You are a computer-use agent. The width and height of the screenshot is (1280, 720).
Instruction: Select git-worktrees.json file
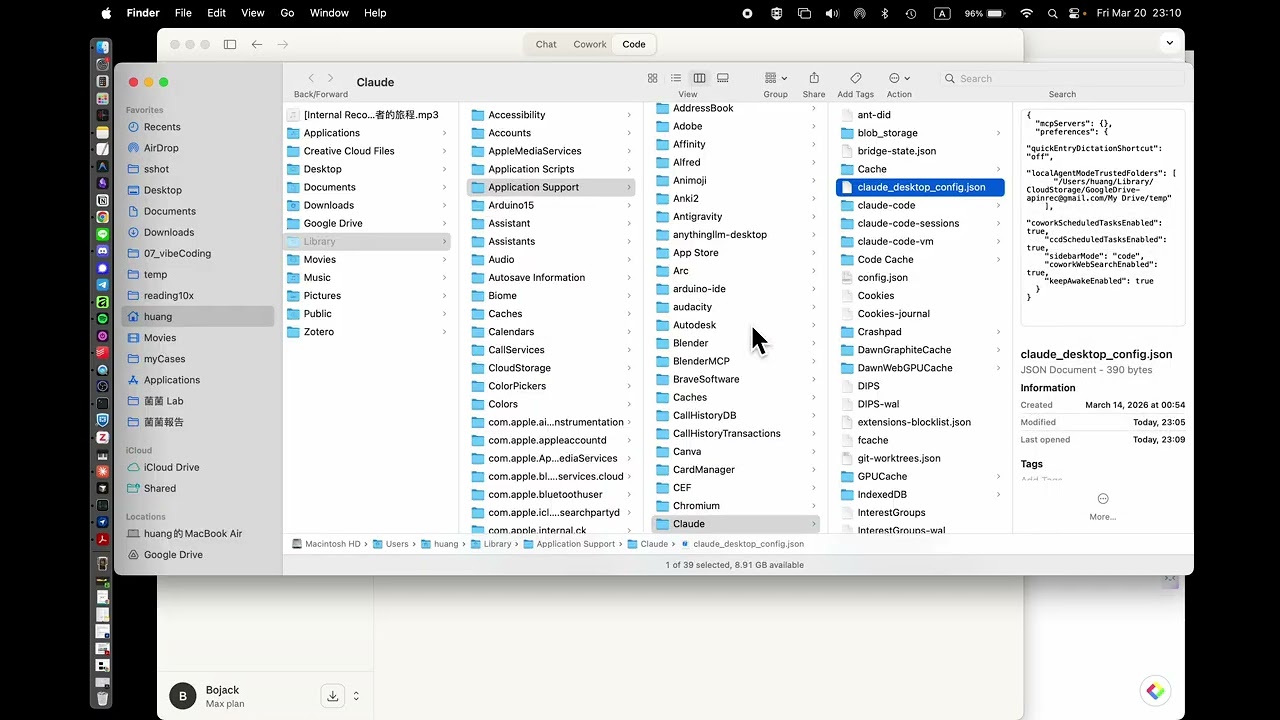(898, 458)
